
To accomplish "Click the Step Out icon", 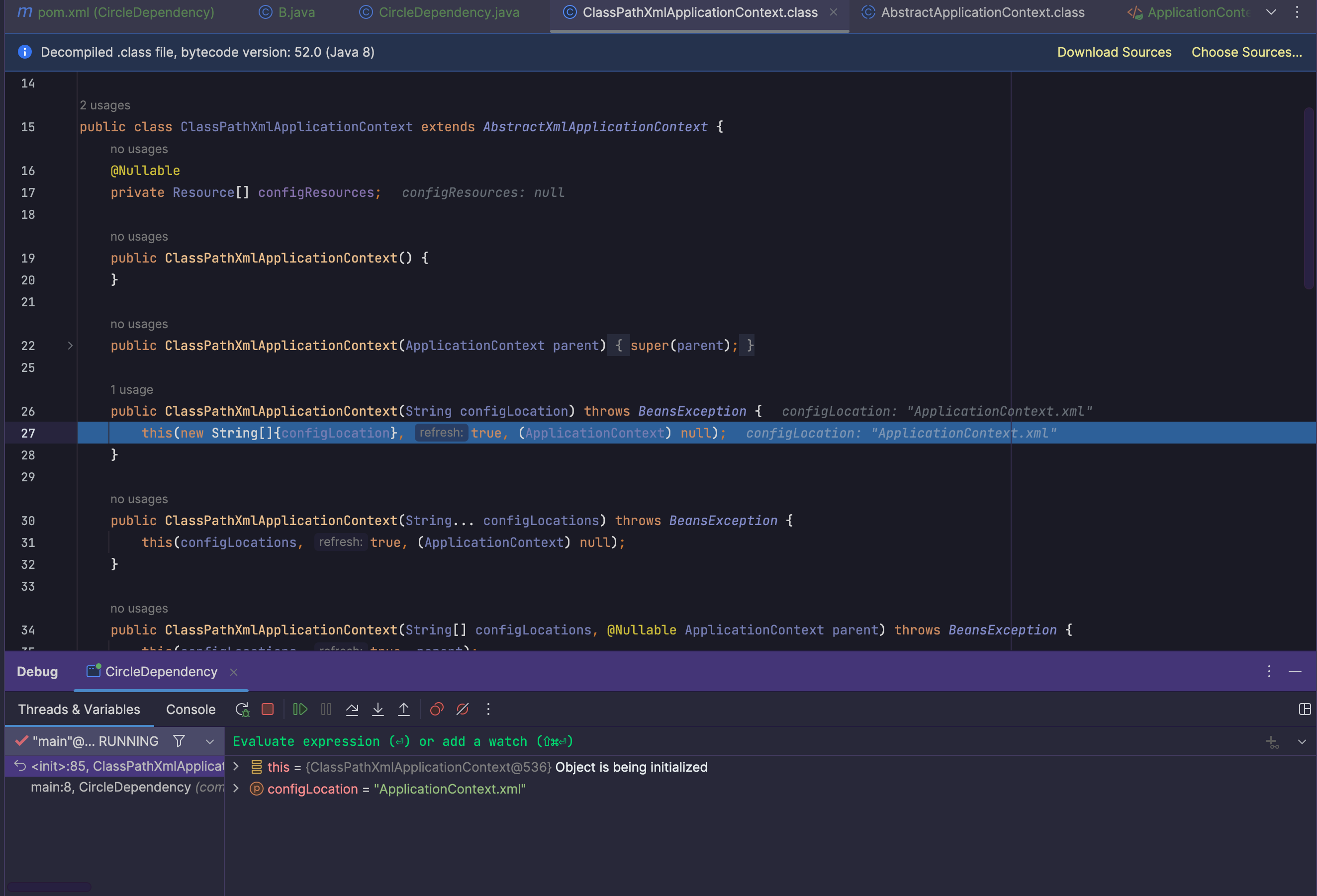I will (403, 709).
